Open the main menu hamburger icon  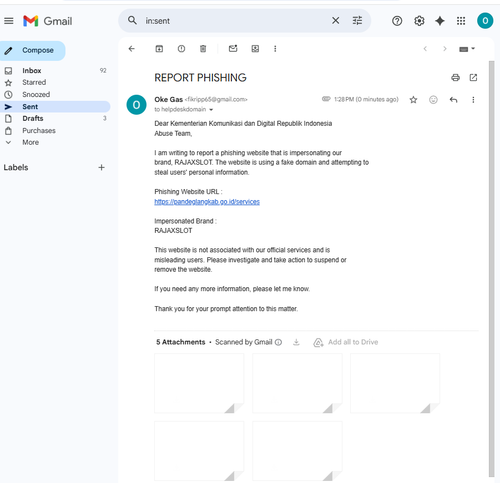9,21
